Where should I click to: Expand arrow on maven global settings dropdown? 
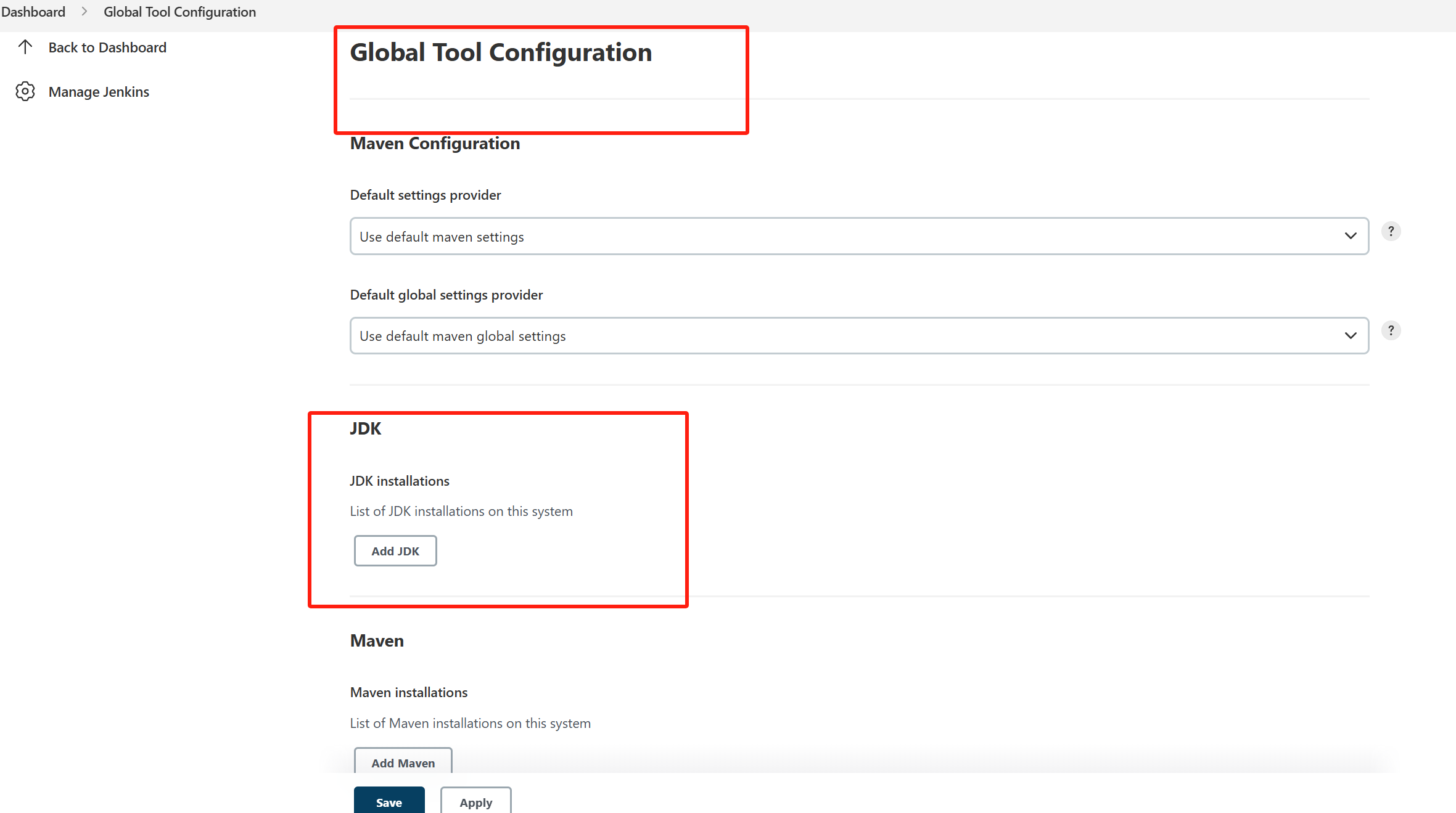point(1350,336)
